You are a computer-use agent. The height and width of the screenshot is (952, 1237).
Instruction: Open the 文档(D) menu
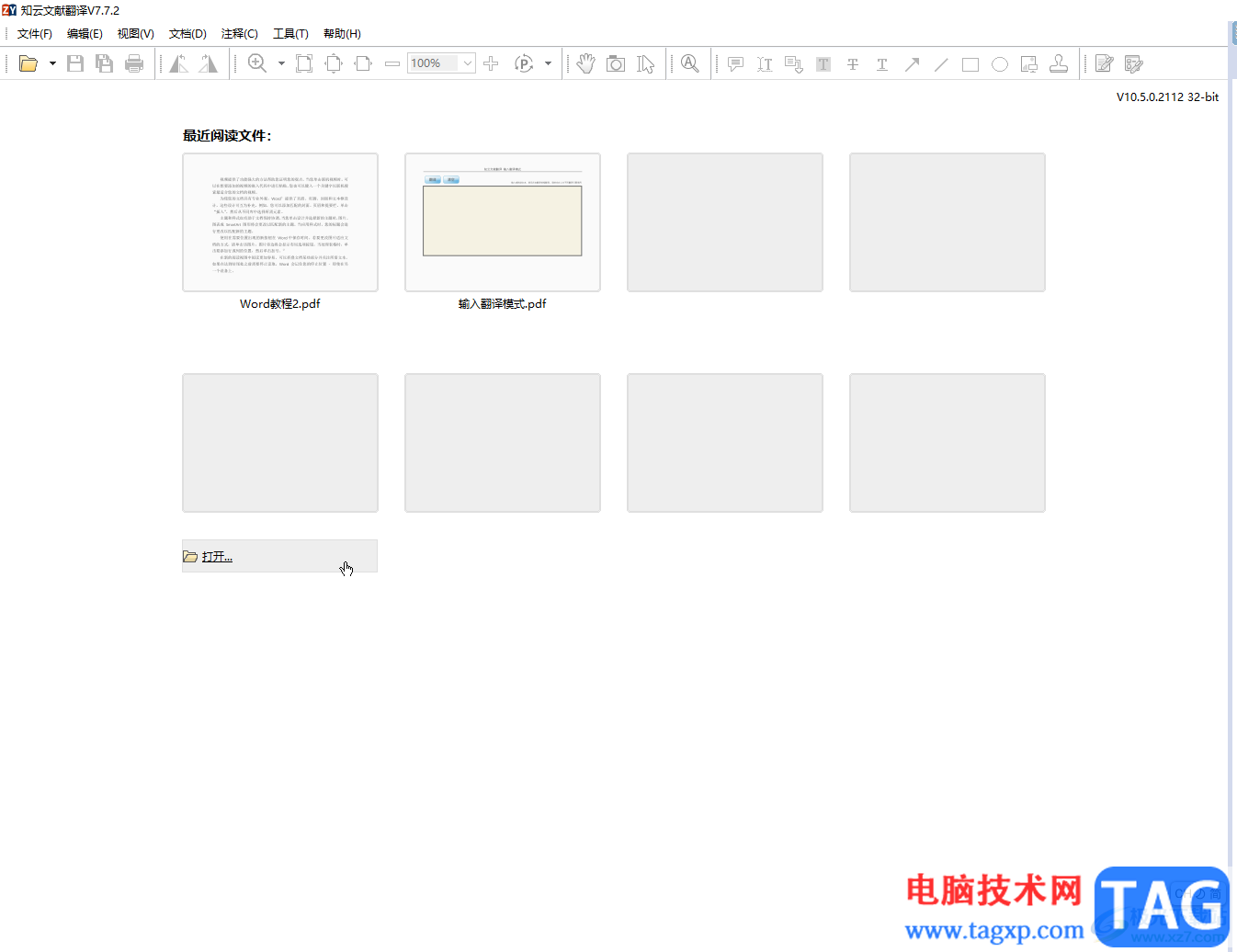(x=187, y=33)
